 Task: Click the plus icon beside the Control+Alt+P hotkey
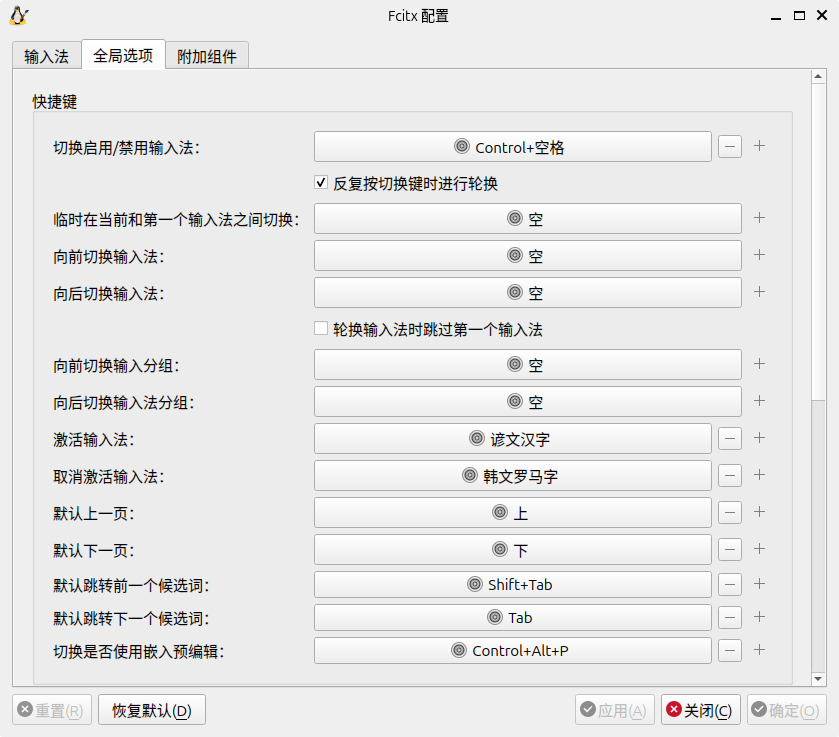(x=759, y=650)
